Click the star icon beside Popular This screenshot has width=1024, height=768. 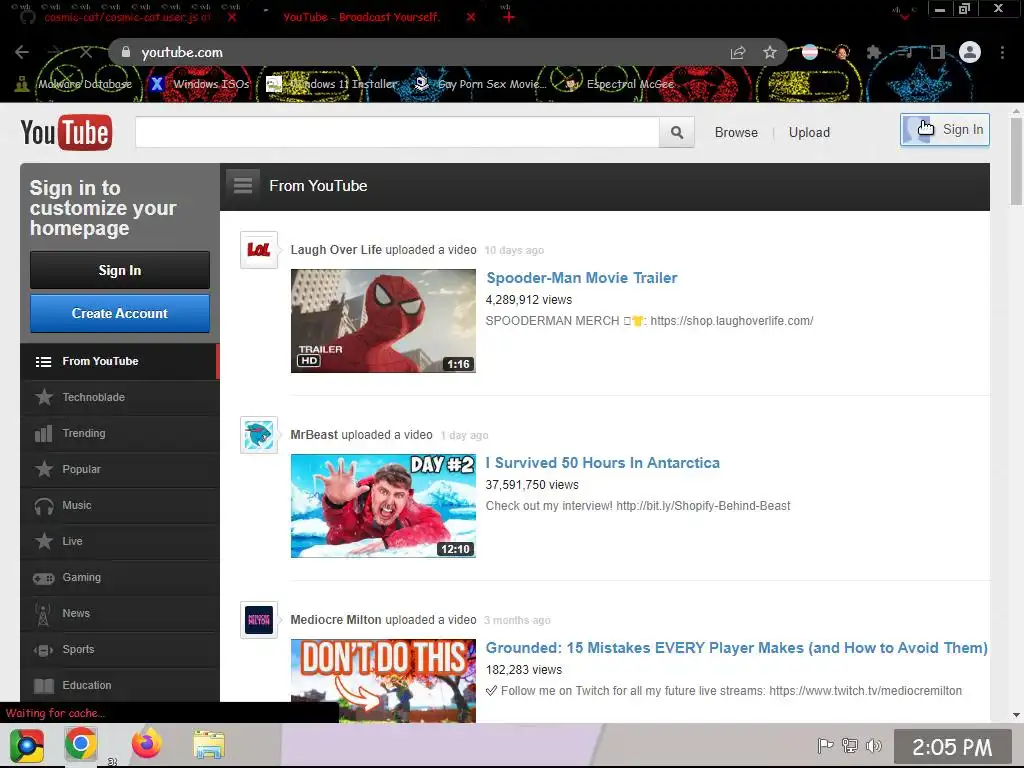44,469
